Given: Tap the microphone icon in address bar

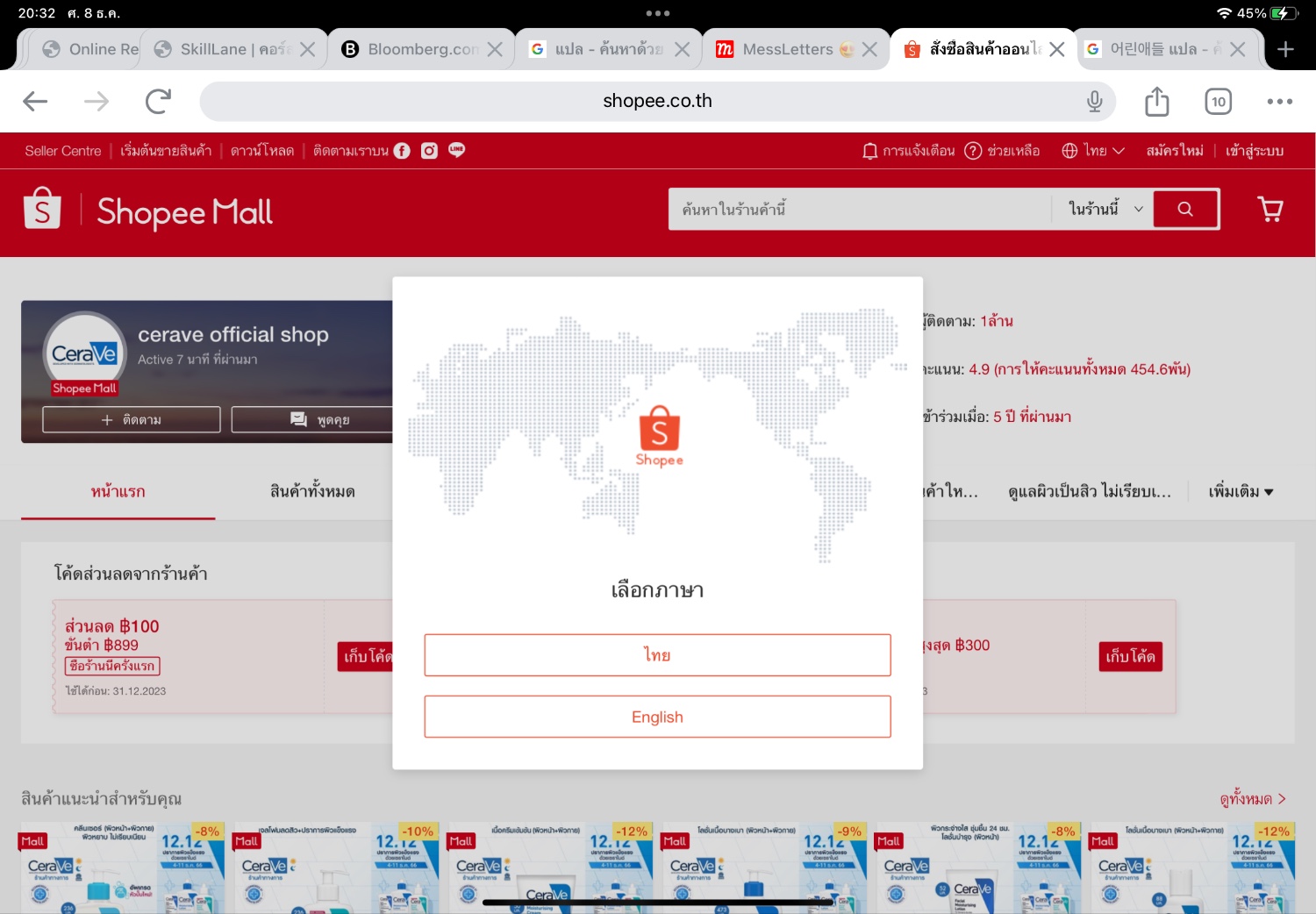Looking at the screenshot, I should point(1094,102).
